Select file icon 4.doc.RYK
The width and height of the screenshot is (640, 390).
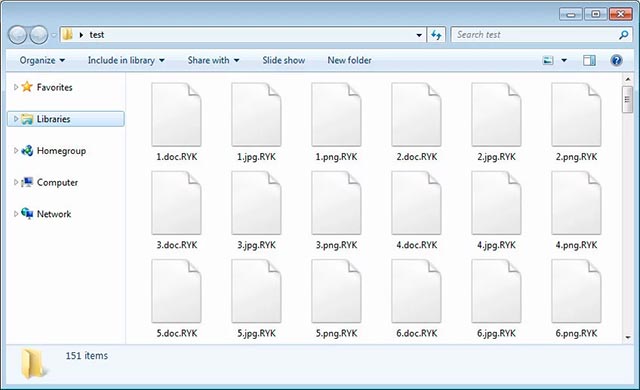[416, 203]
